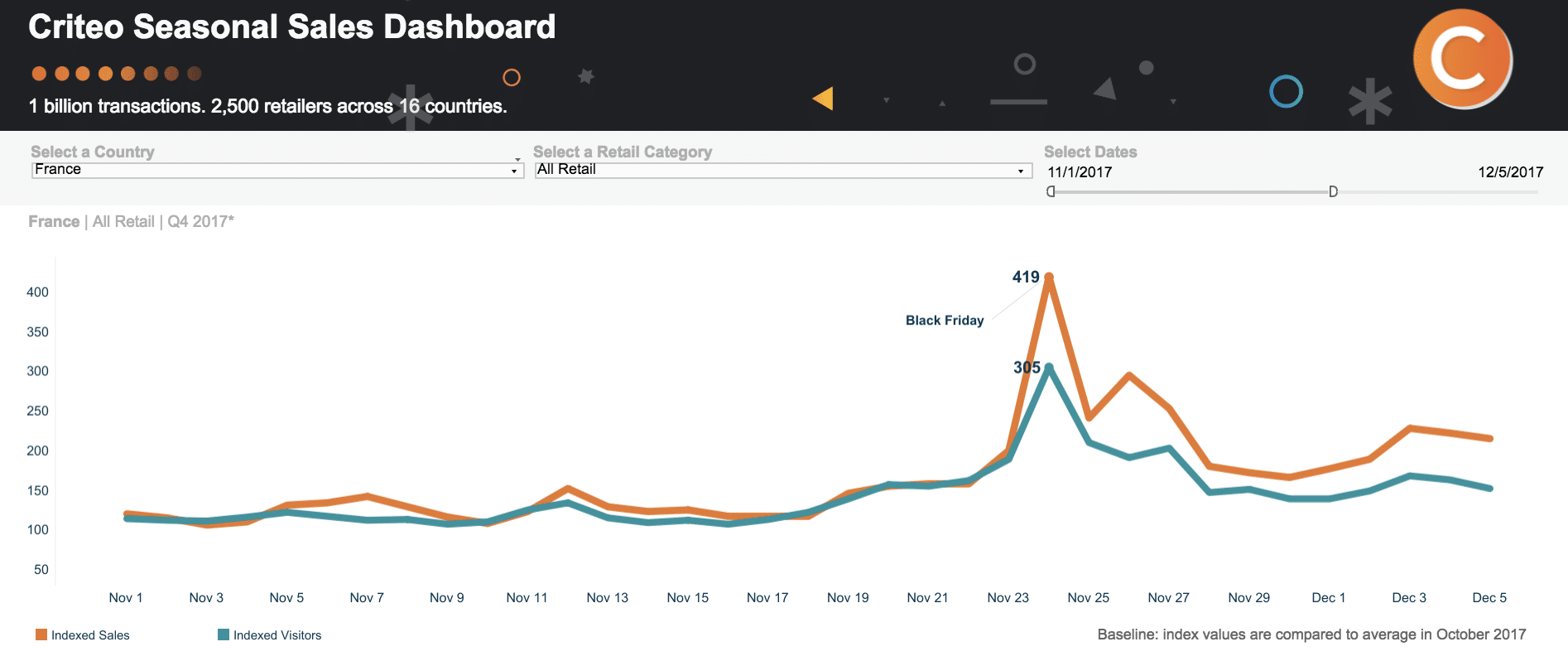Click the baseline index note text

[x=1311, y=634]
